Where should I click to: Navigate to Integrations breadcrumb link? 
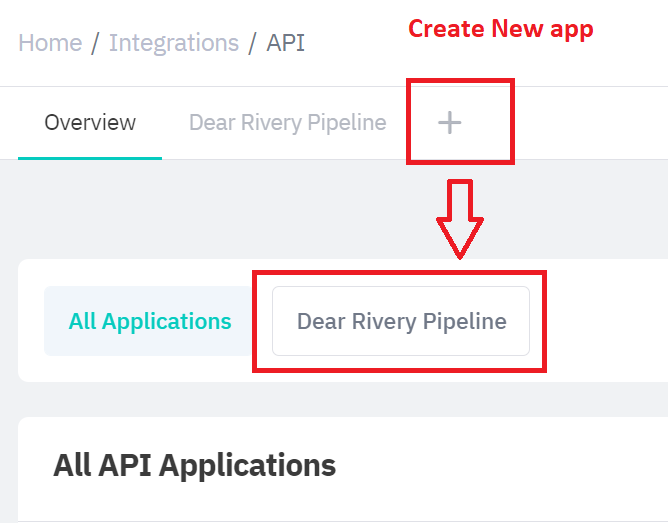click(x=174, y=43)
